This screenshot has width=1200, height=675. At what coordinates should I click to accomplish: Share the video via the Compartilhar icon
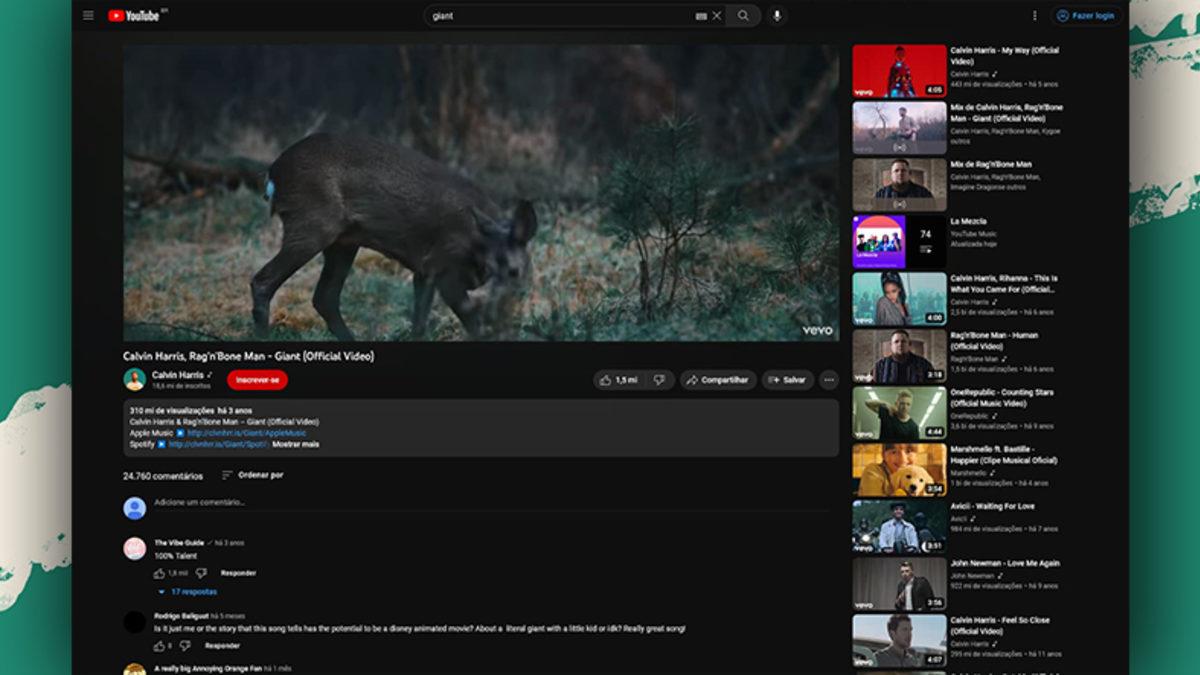(x=717, y=380)
